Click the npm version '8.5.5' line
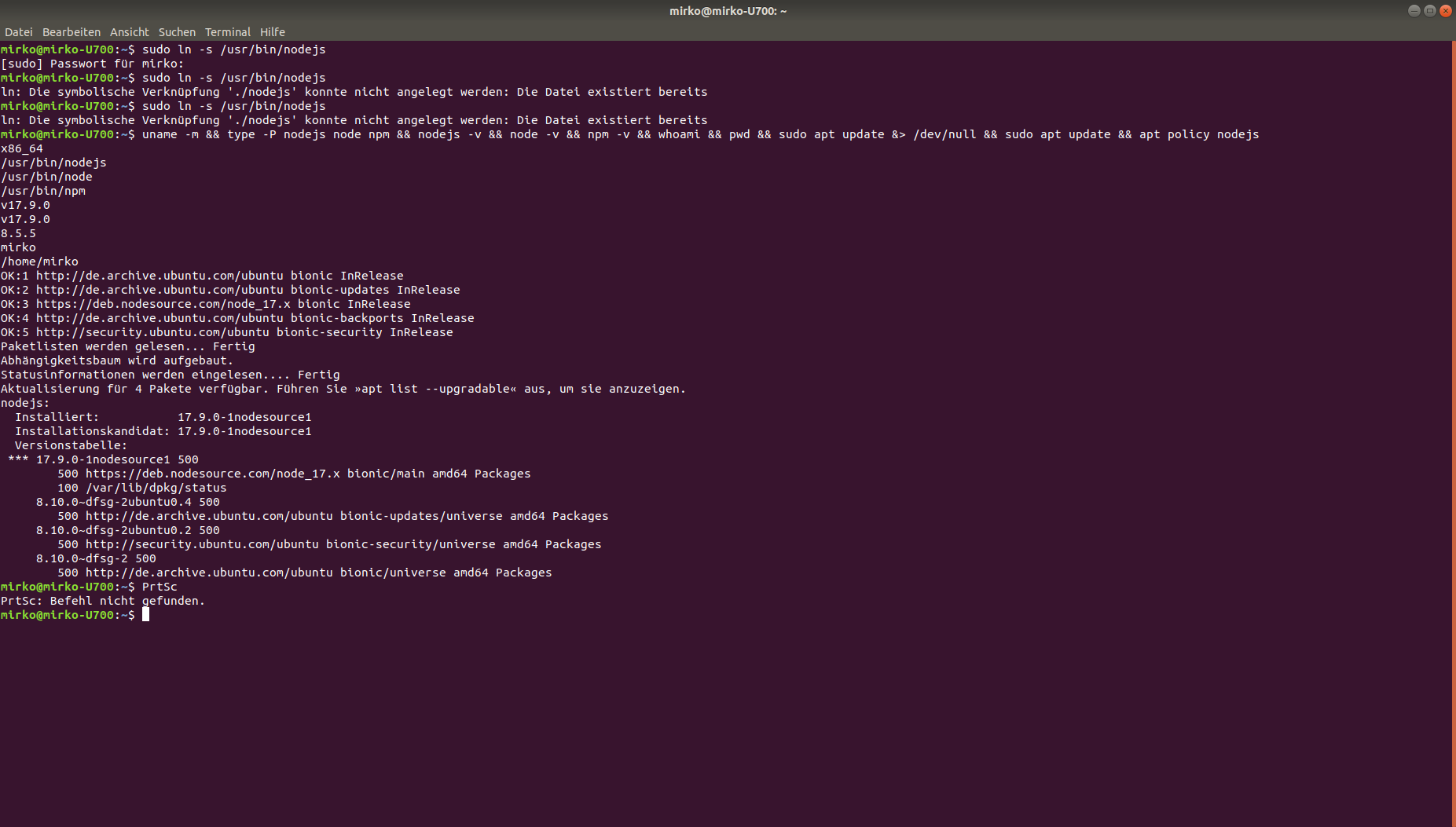The width and height of the screenshot is (1456, 827). 18,233
